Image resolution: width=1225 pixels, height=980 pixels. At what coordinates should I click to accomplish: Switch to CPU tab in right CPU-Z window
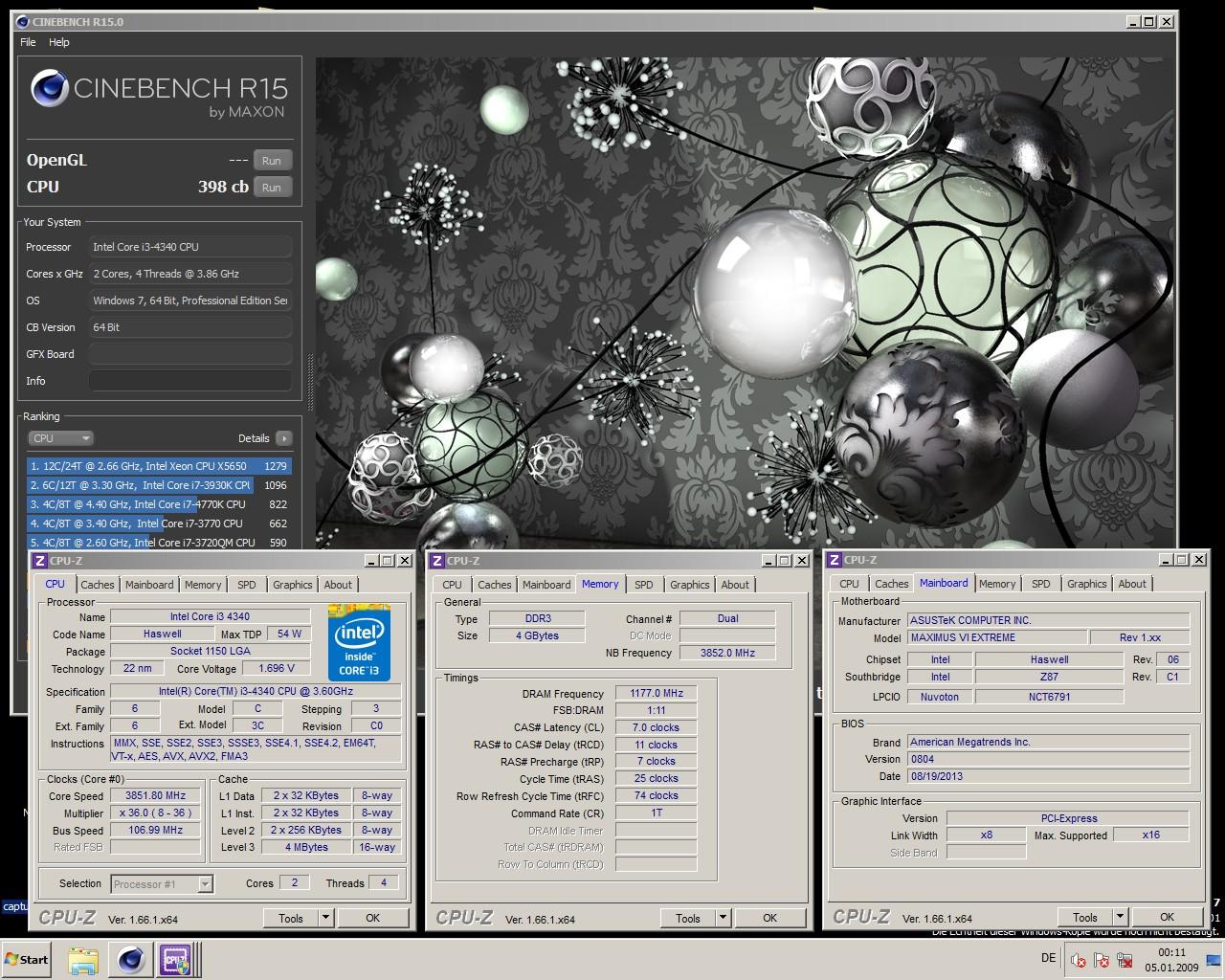(x=849, y=584)
